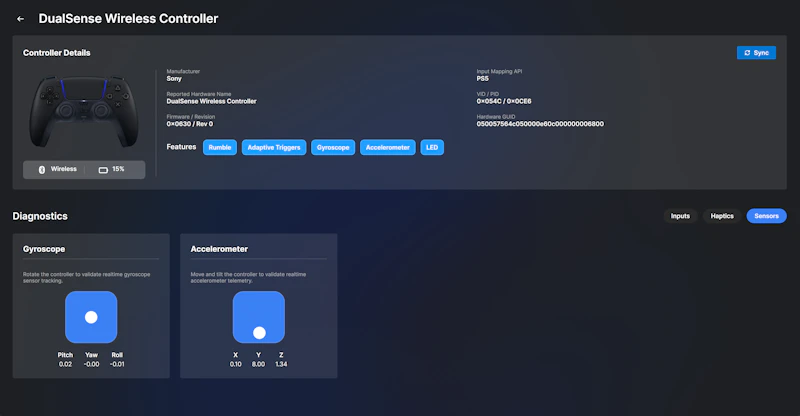Image resolution: width=800 pixels, height=416 pixels.
Task: Select the Gyroscope feature chip
Action: pyautogui.click(x=333, y=148)
